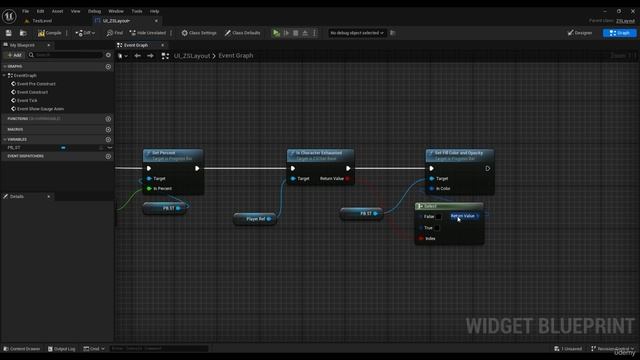Open Content Drawer
The height and width of the screenshot is (360, 640).
pyautogui.click(x=22, y=349)
